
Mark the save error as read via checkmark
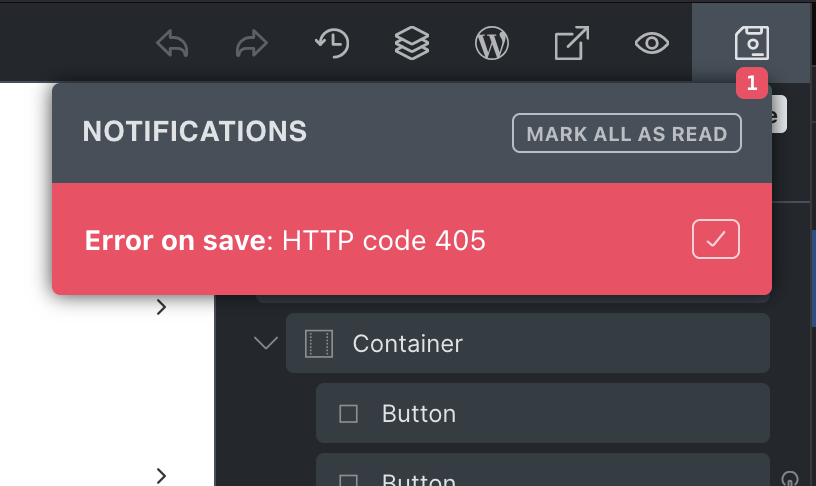(716, 239)
